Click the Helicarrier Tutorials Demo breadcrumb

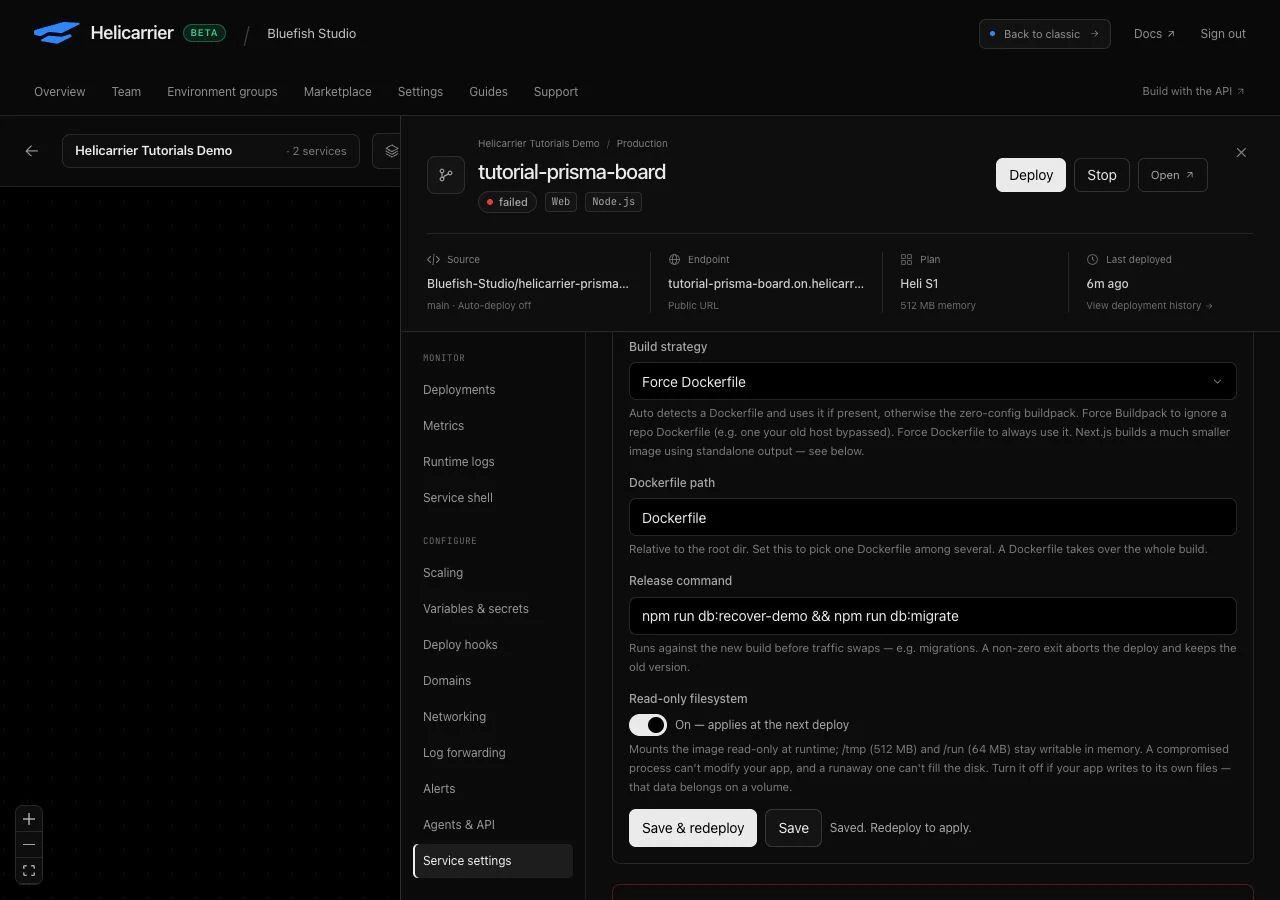538,144
